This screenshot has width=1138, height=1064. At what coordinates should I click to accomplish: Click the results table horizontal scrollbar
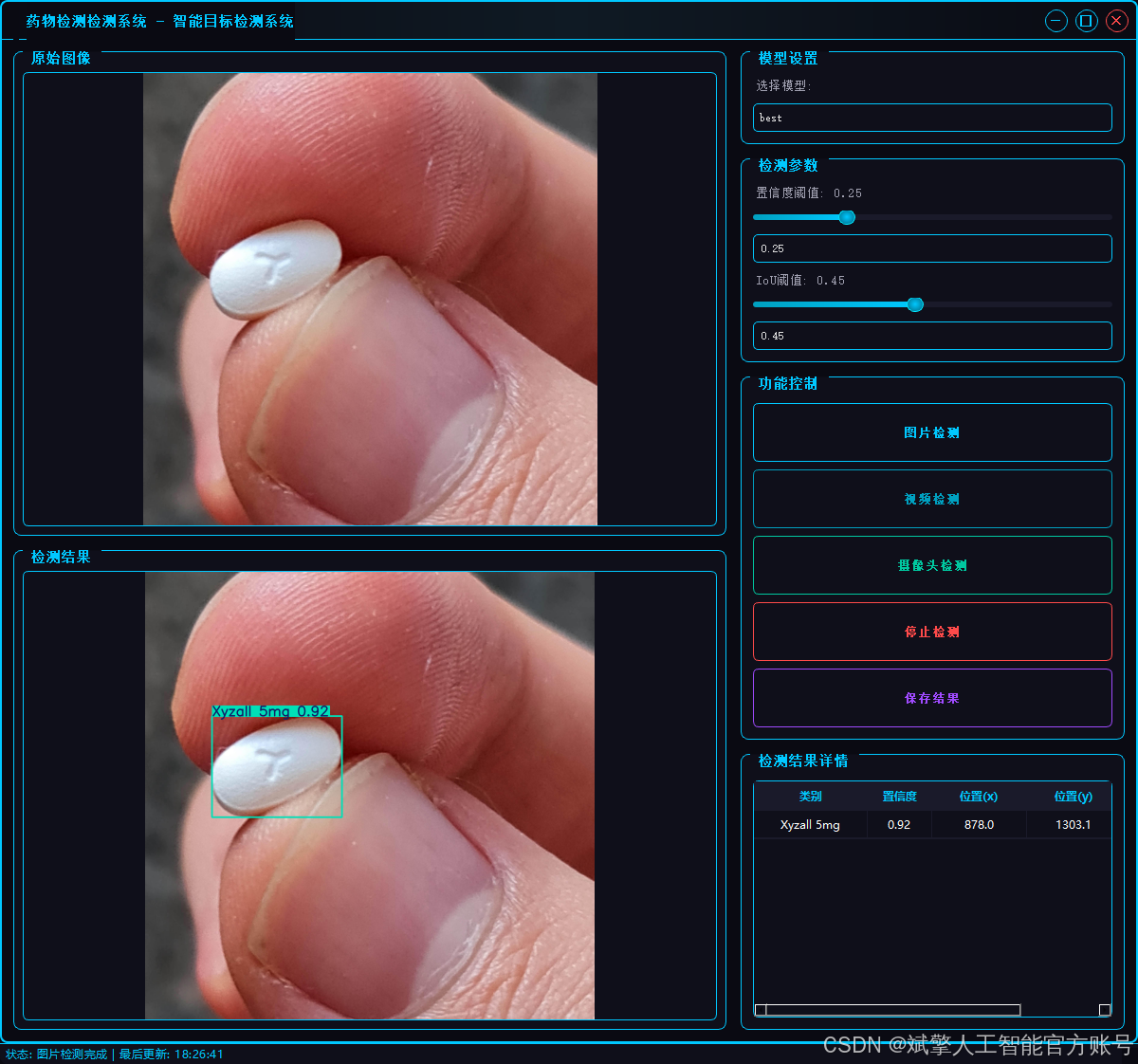point(932,1010)
